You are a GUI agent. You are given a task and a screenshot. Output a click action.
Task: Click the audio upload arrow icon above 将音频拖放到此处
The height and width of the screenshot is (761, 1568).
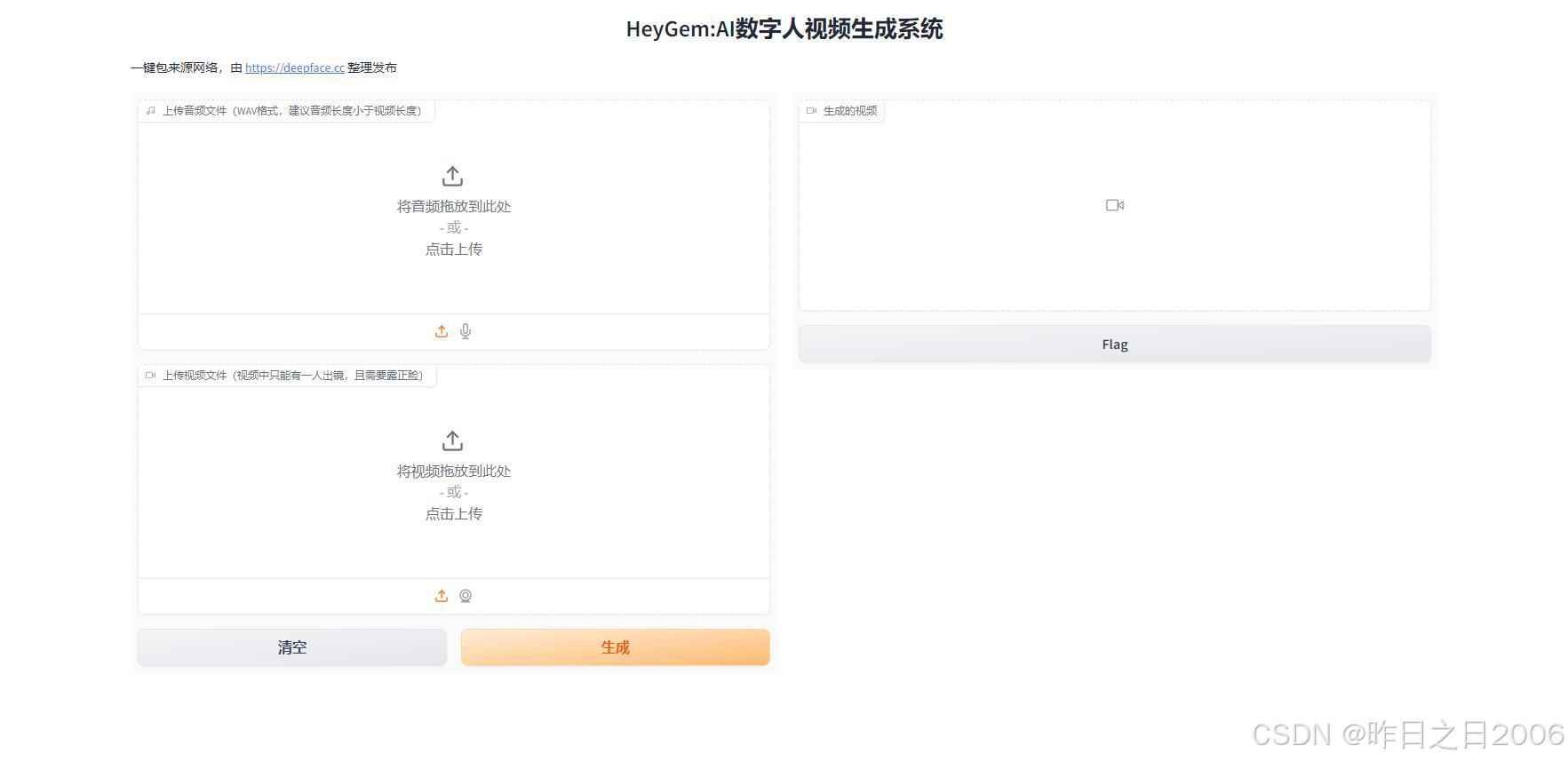pyautogui.click(x=453, y=176)
